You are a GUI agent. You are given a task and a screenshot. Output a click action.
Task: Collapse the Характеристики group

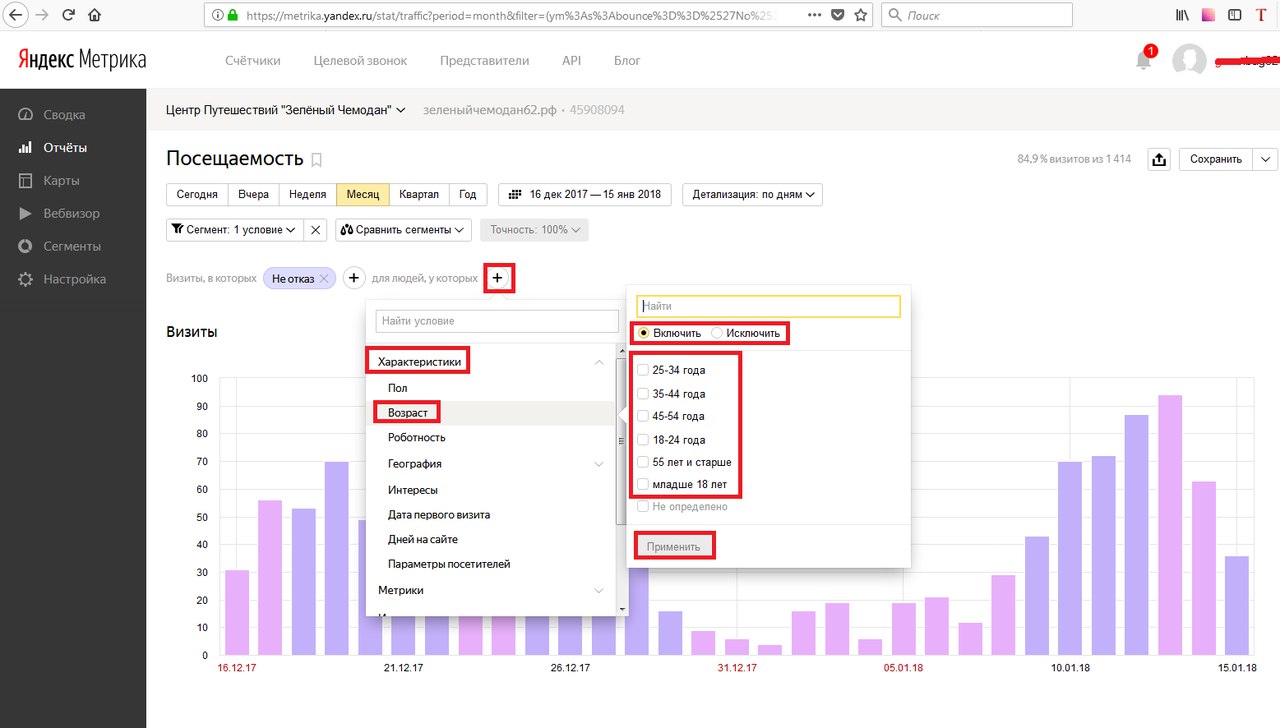[598, 362]
